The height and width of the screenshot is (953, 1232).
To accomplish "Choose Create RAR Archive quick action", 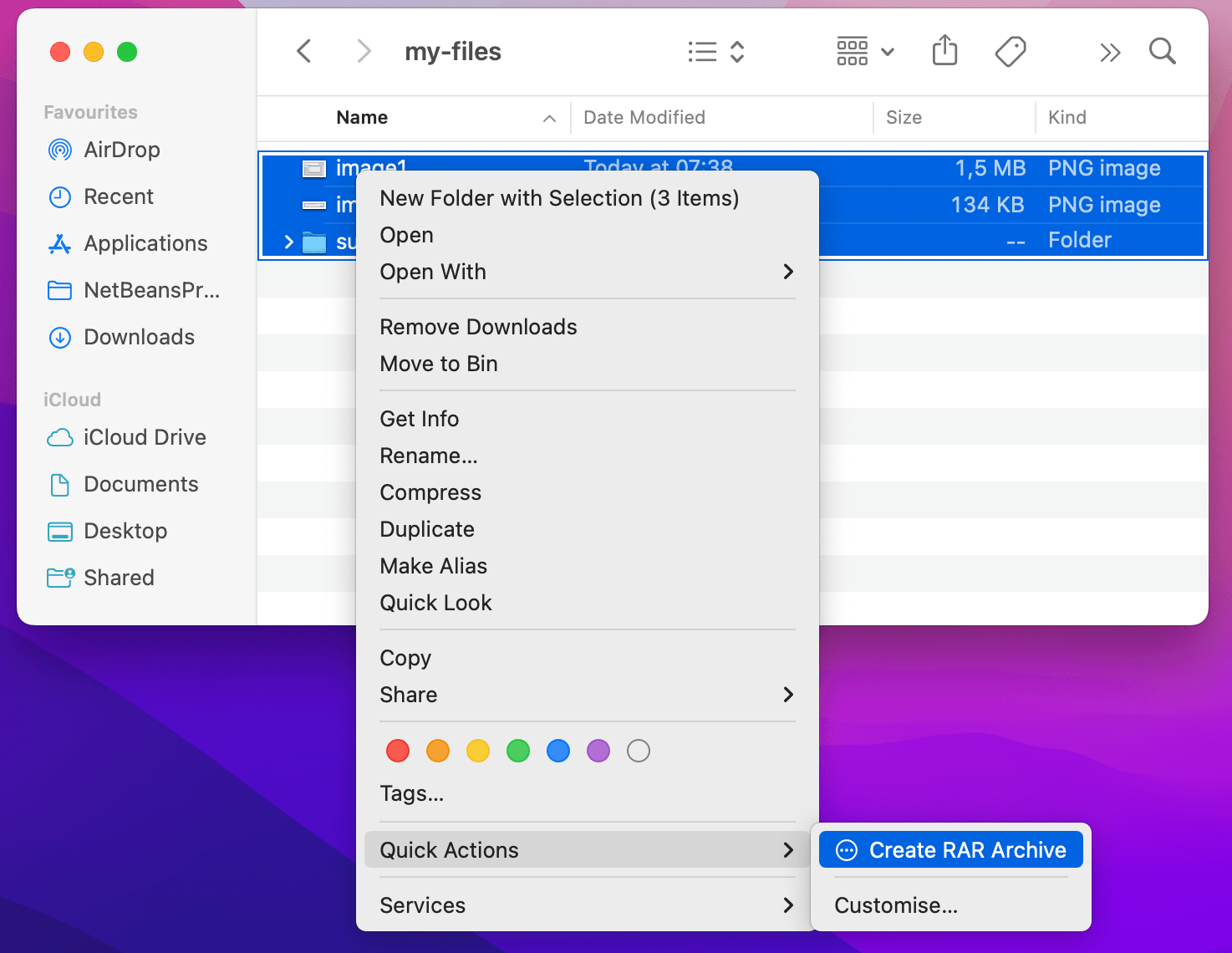I will tap(969, 849).
